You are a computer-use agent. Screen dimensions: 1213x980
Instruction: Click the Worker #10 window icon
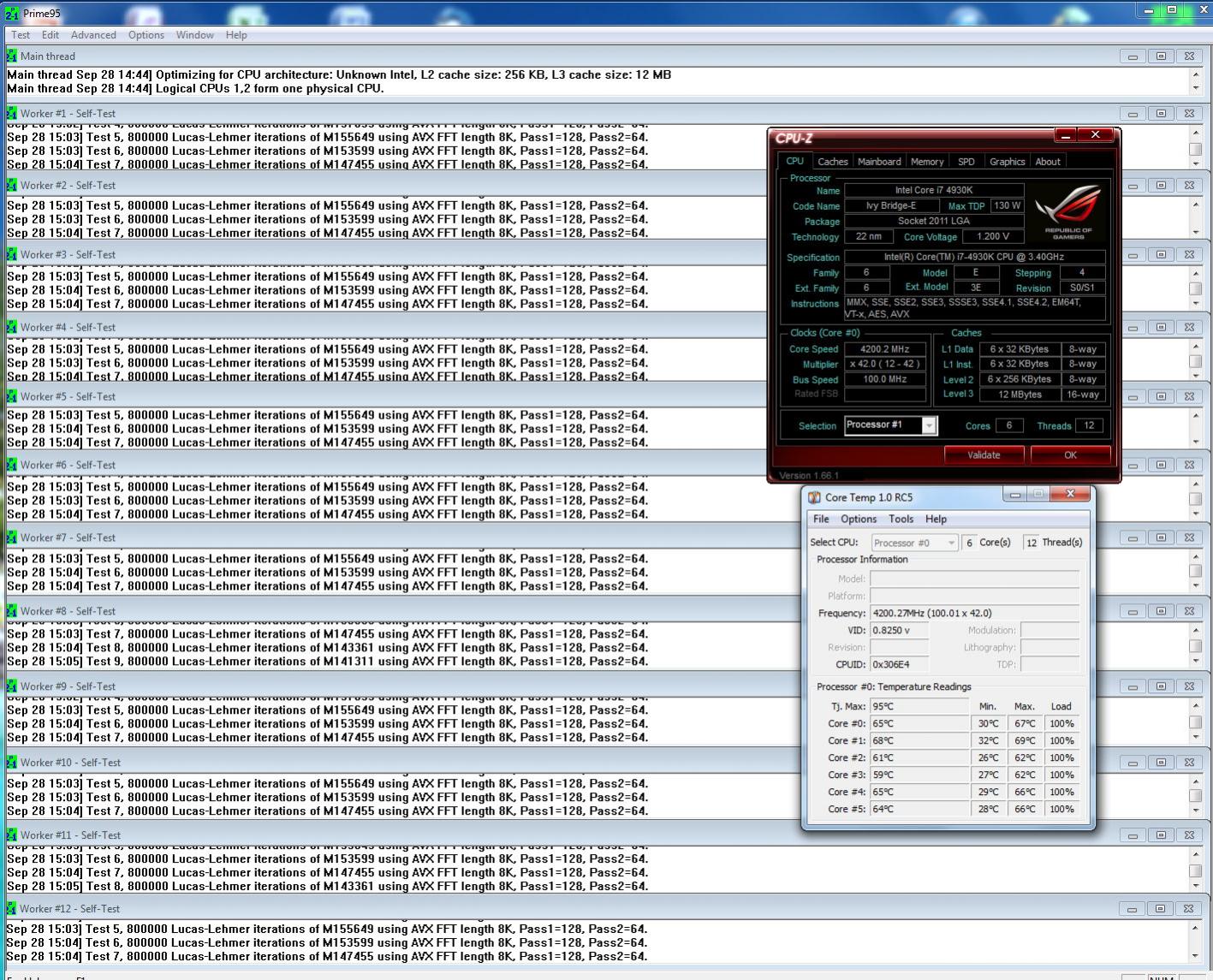point(12,763)
